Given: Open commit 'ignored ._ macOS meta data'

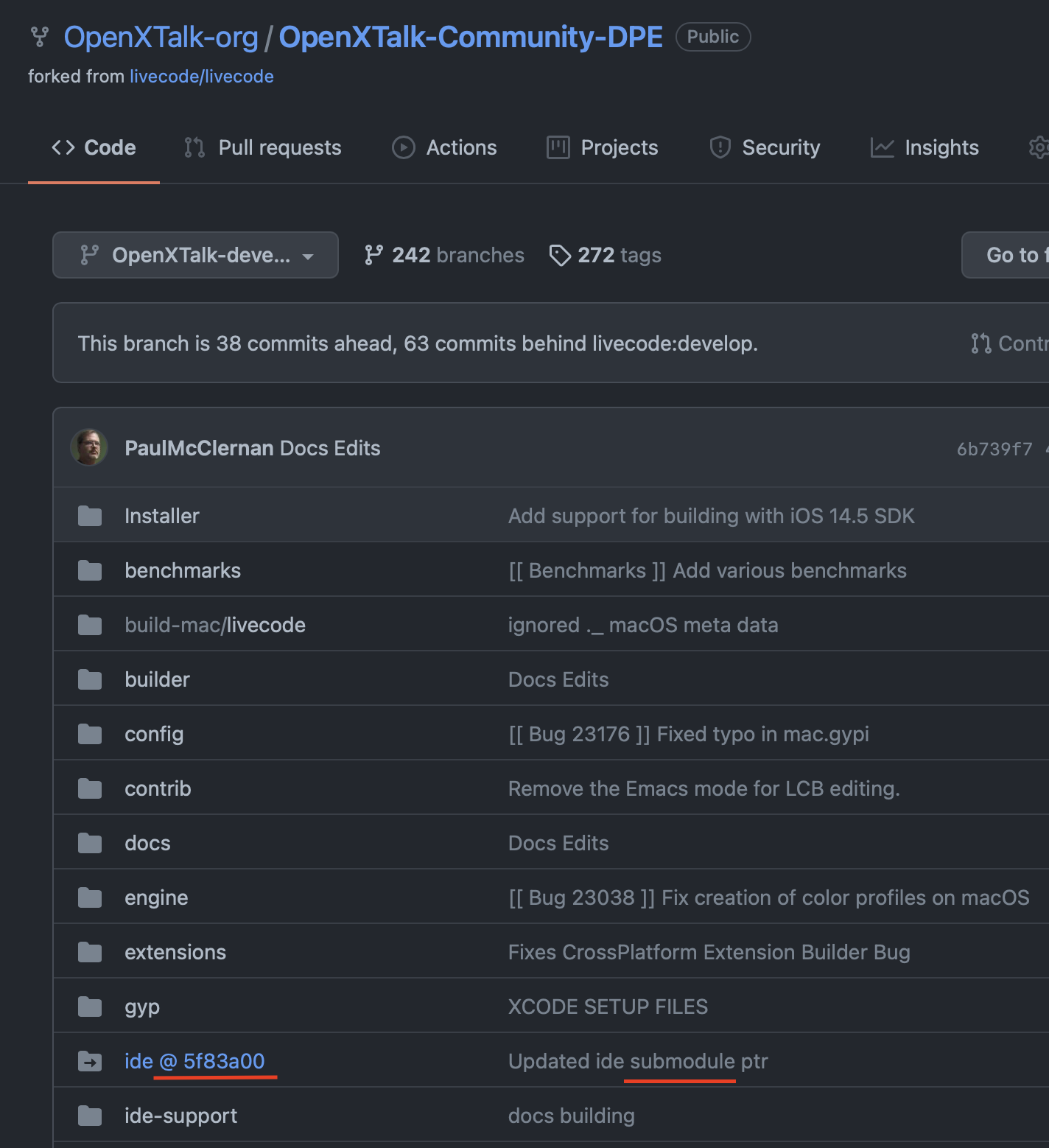Looking at the screenshot, I should (643, 625).
